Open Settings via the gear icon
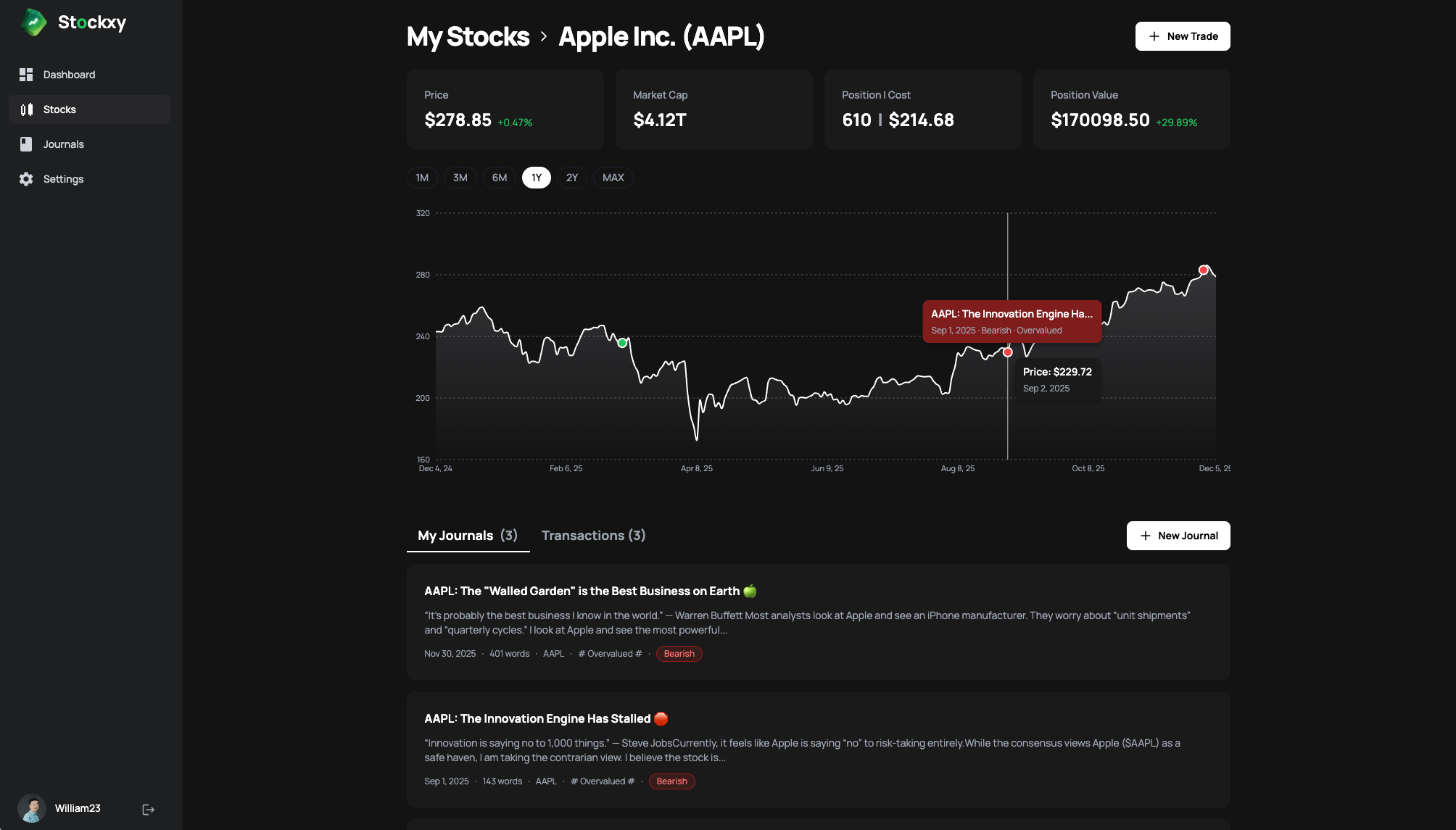The height and width of the screenshot is (830, 1456). pyautogui.click(x=26, y=178)
